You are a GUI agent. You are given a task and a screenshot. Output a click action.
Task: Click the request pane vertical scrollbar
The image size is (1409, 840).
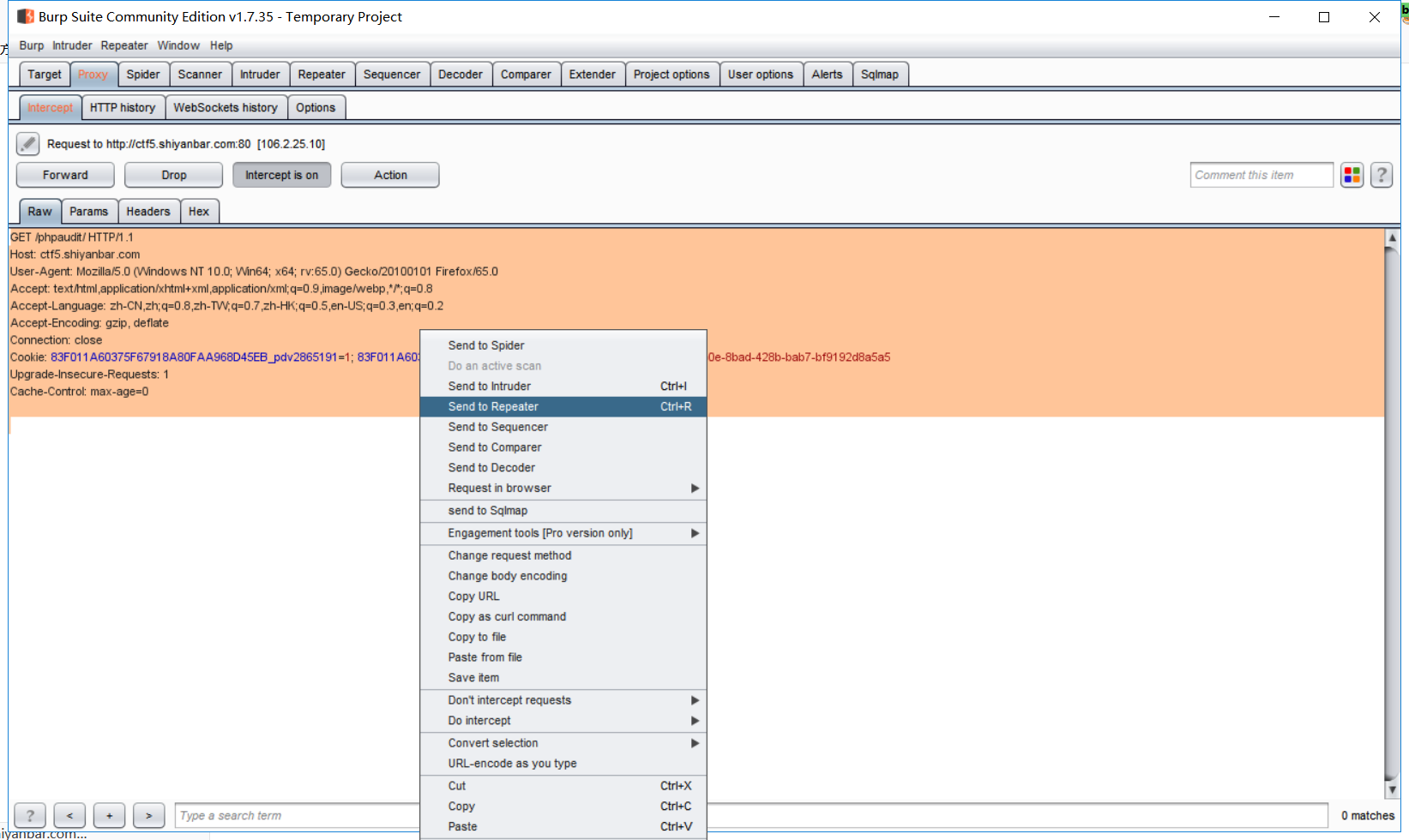1393,513
